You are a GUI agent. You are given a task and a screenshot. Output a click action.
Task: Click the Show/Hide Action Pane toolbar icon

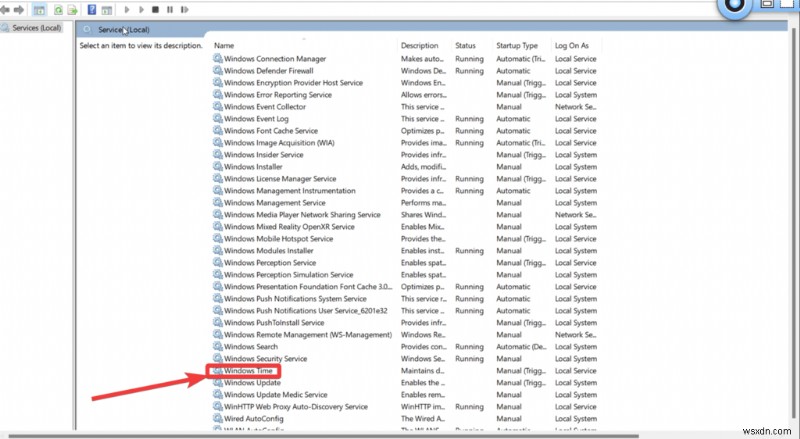point(107,10)
